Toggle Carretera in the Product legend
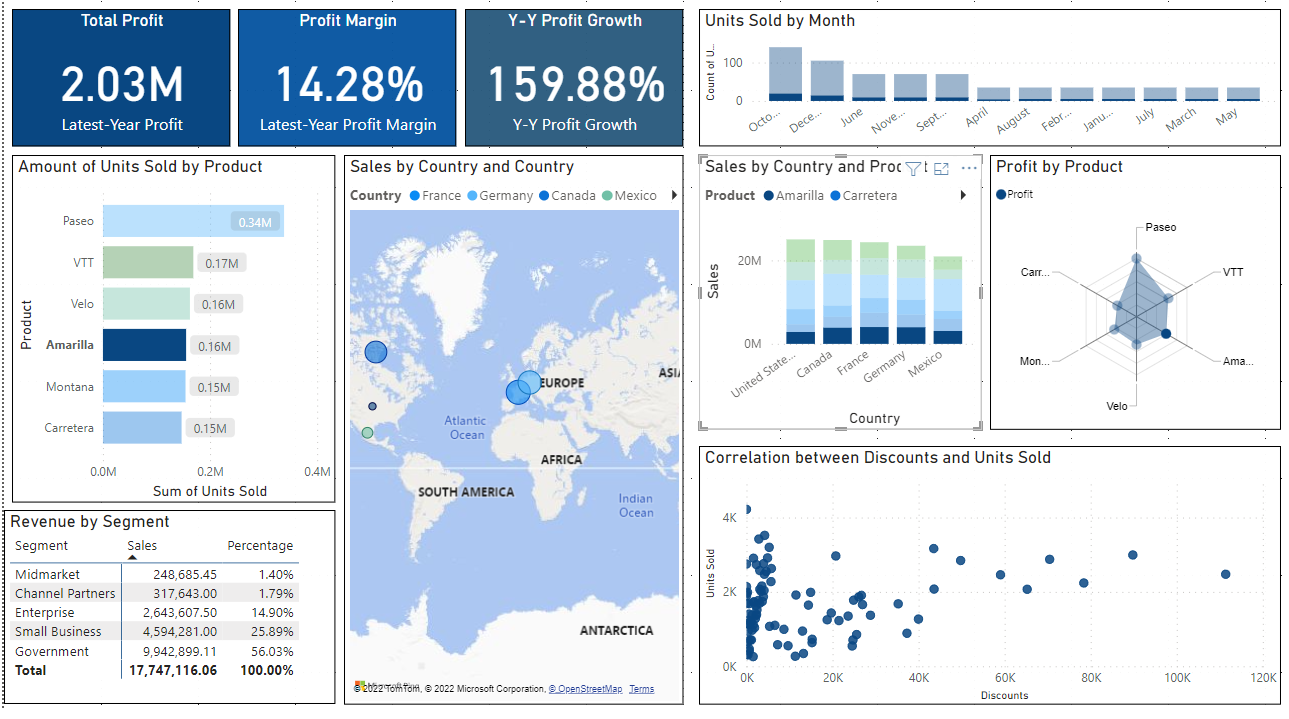This screenshot has width=1289, height=719. [862, 195]
